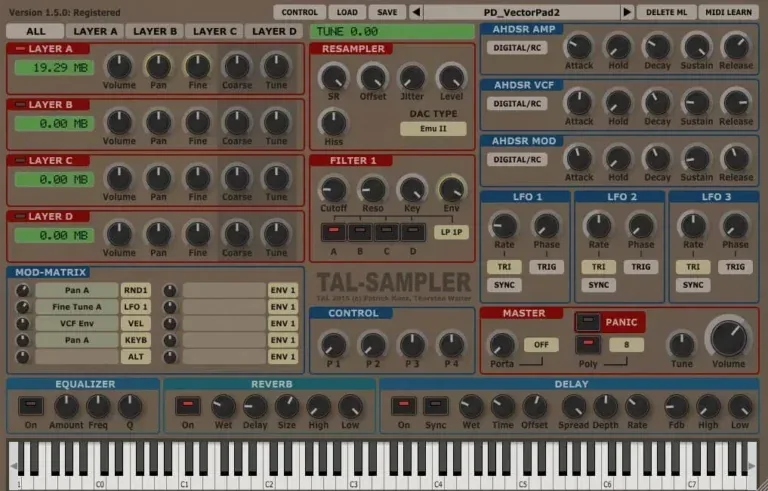The image size is (768, 491).
Task: Open LFO 1 TRI waveform dropdown
Action: 504,267
